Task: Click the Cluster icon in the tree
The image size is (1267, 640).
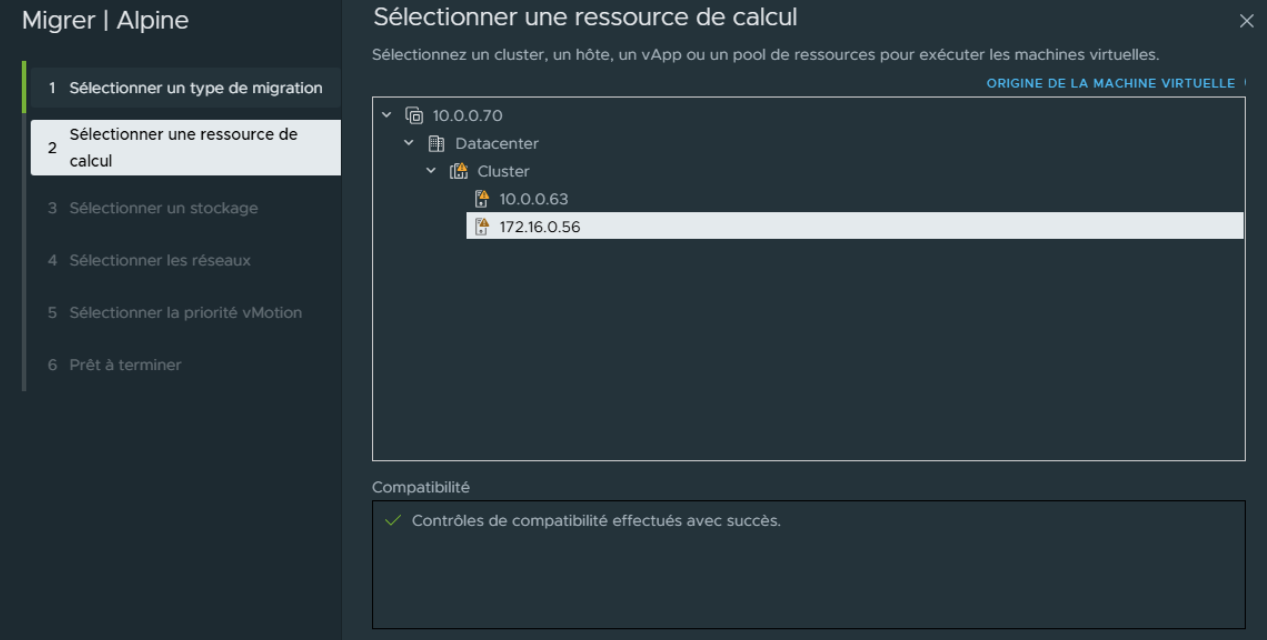Action: coord(459,171)
